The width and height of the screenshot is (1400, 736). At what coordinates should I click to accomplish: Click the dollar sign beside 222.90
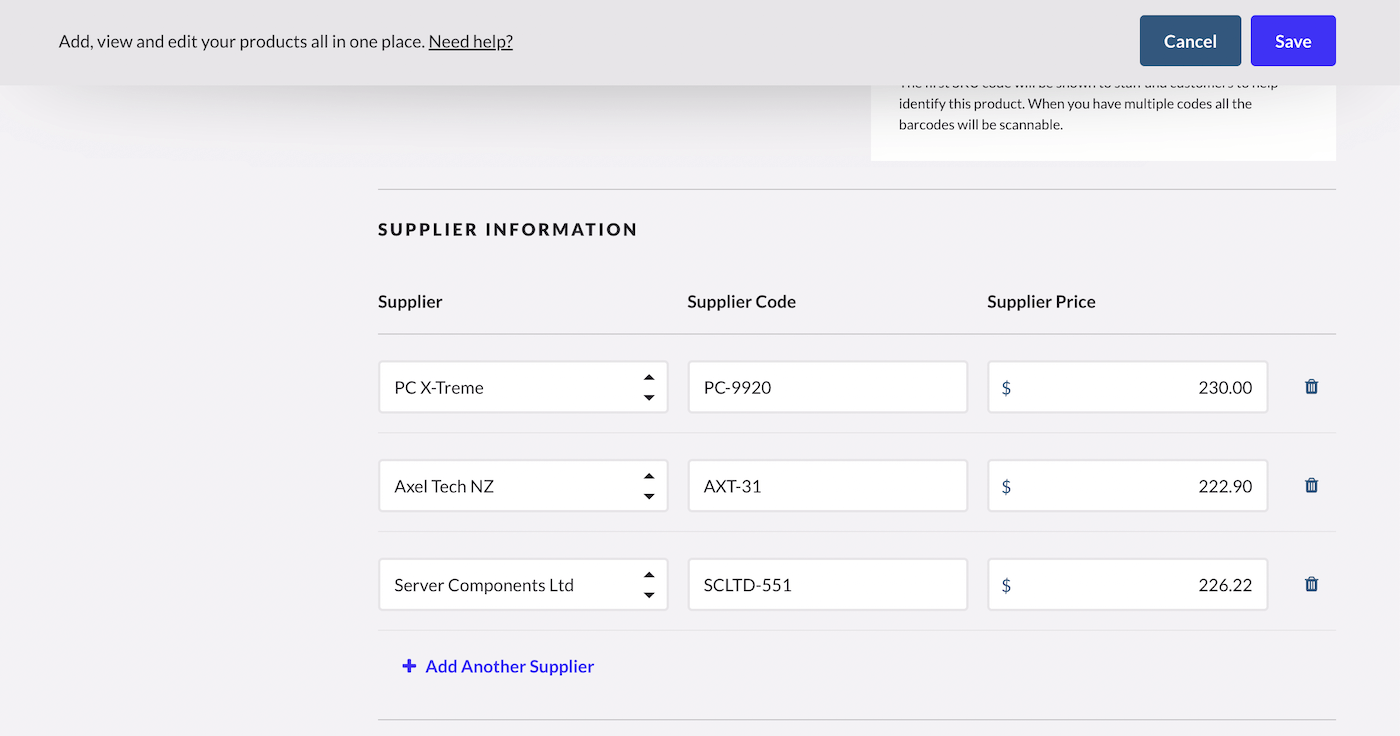tap(1006, 485)
